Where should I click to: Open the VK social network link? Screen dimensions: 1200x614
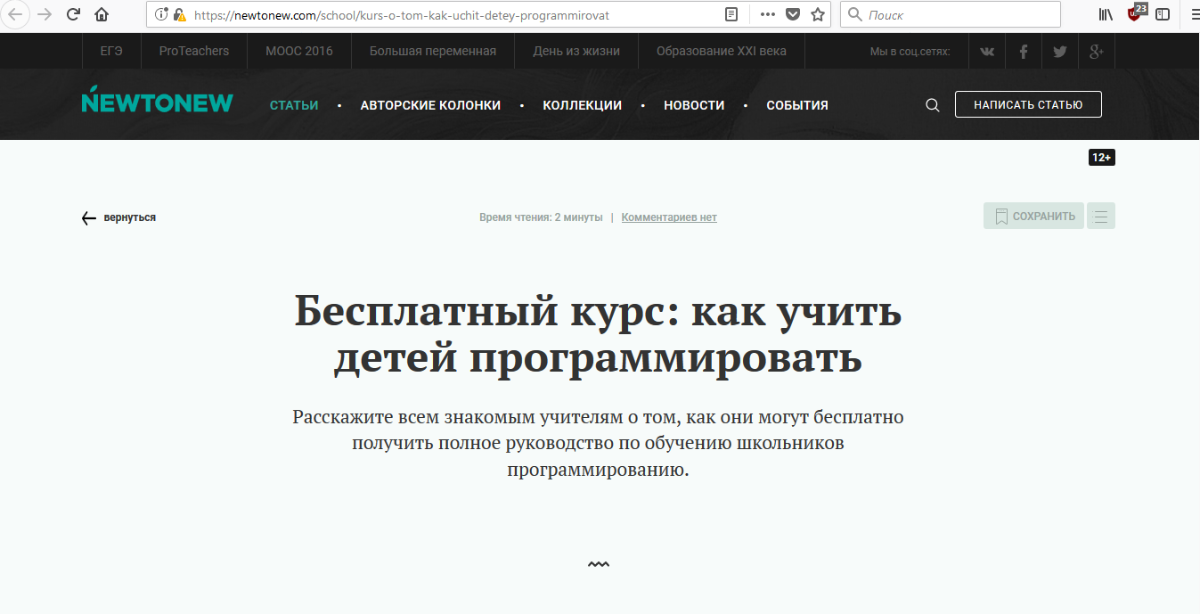(x=987, y=52)
